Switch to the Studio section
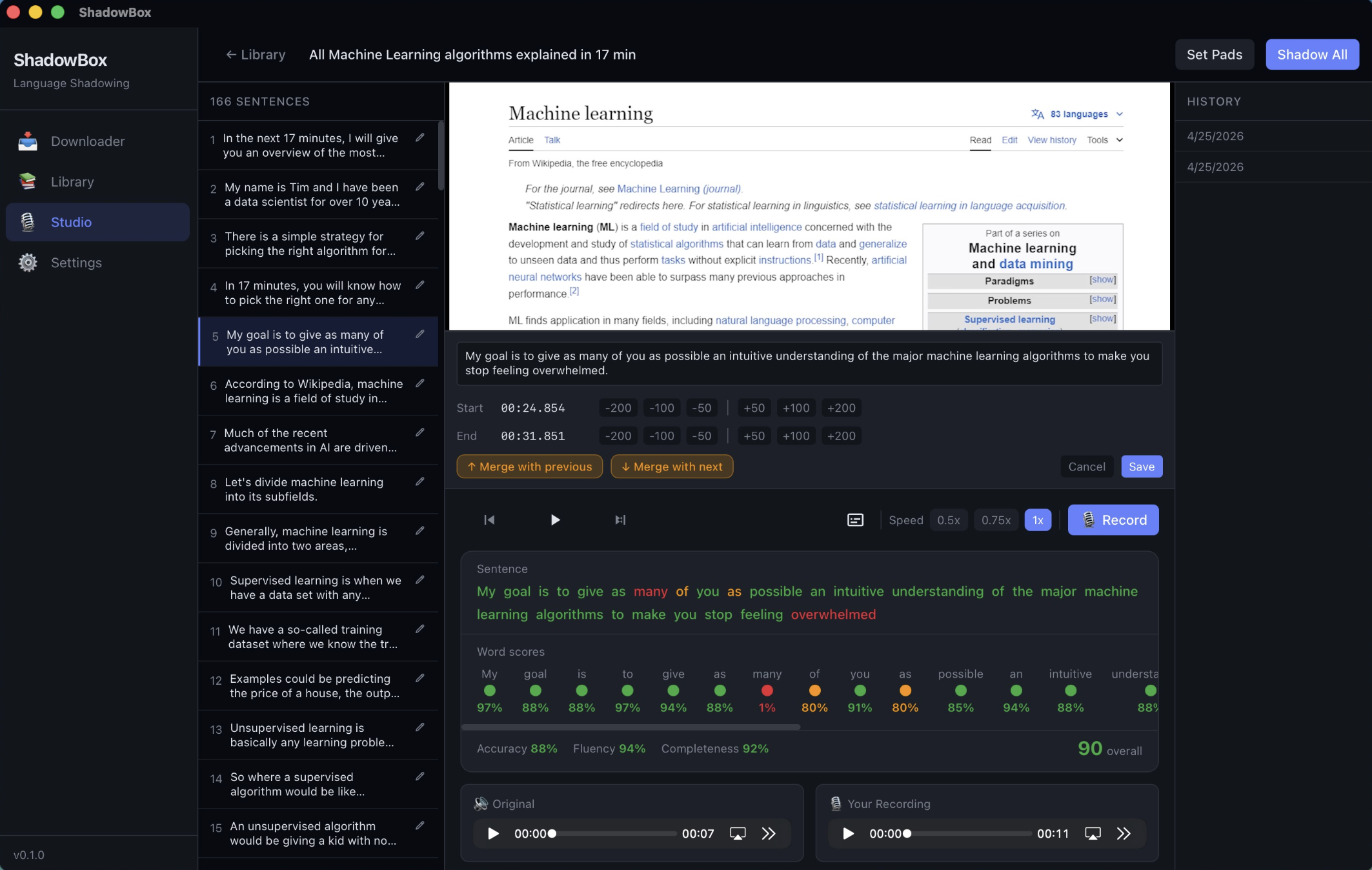1372x870 pixels. pyautogui.click(x=97, y=222)
